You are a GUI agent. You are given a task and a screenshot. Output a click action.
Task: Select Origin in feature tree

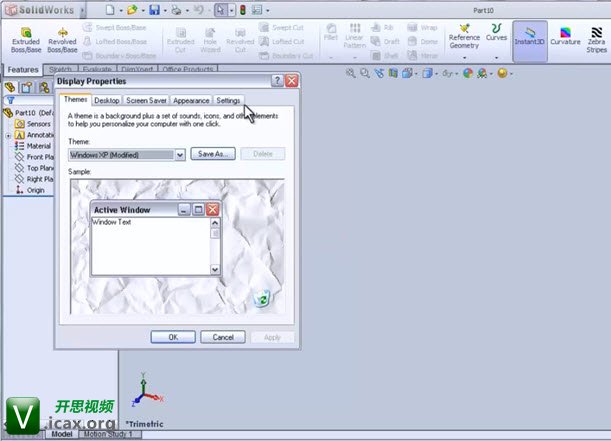(30, 190)
